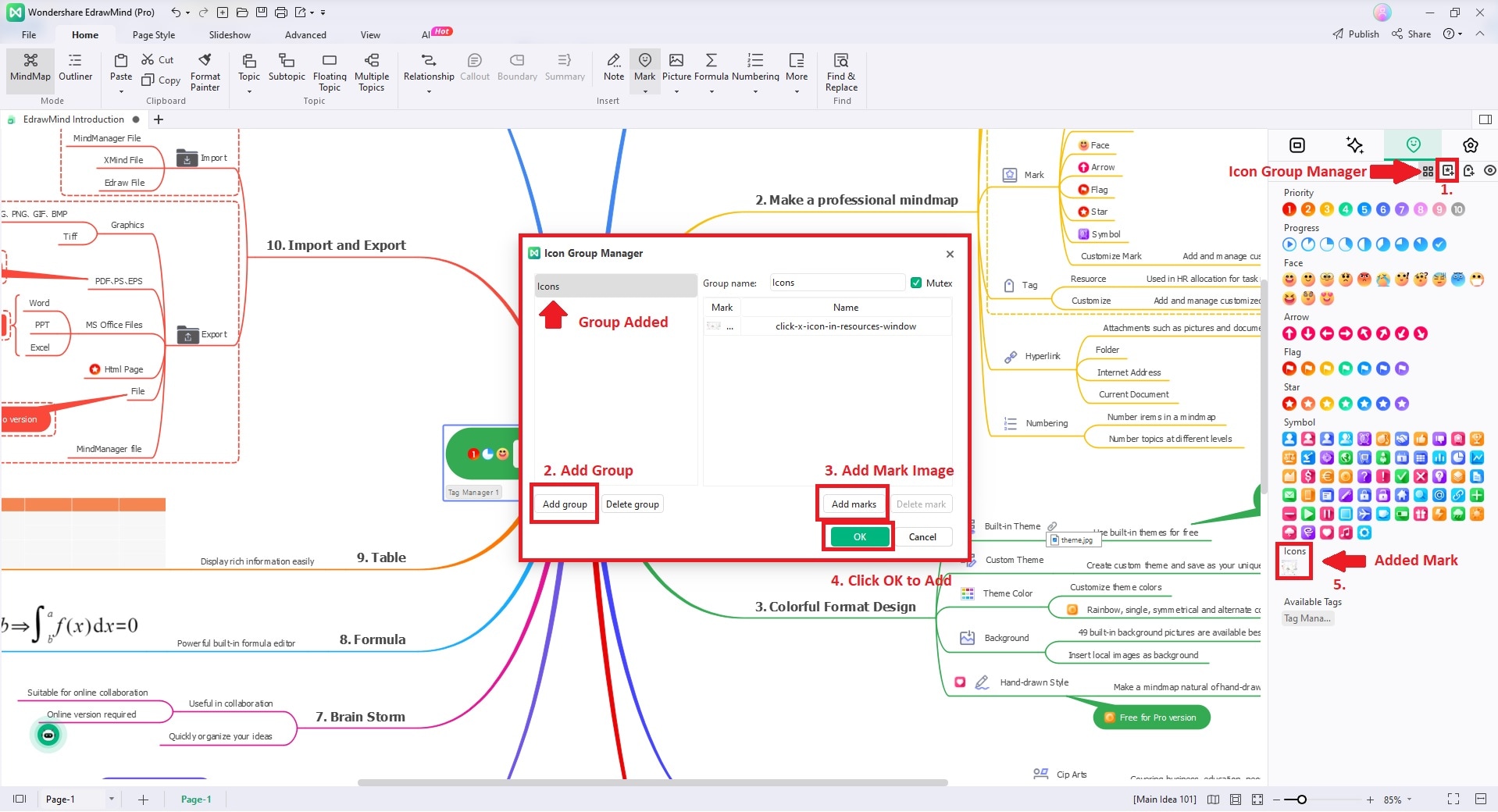Open the Formula dropdown
This screenshot has width=1498, height=812.
(712, 91)
